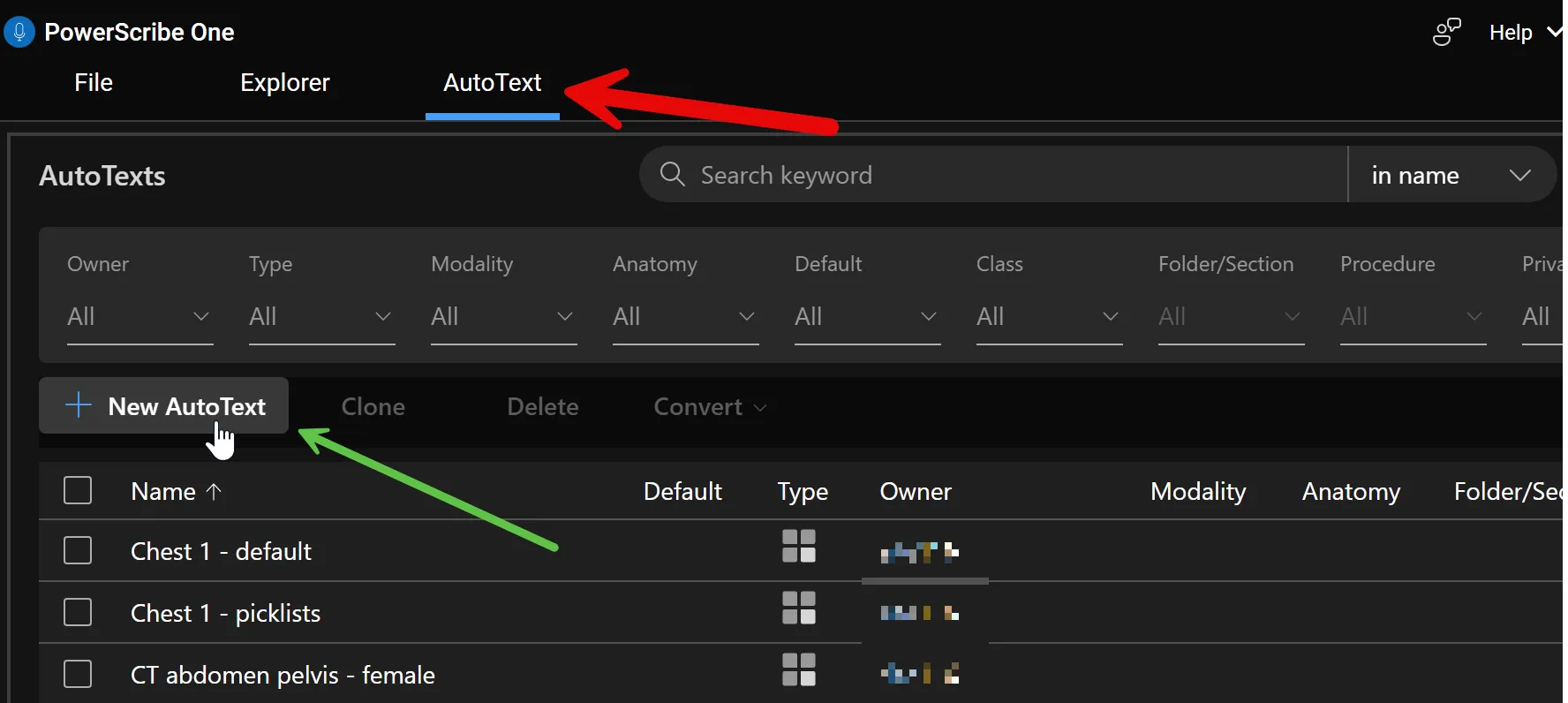
Task: Select the 'Chest 1 - picklists' row name
Action: 225,613
